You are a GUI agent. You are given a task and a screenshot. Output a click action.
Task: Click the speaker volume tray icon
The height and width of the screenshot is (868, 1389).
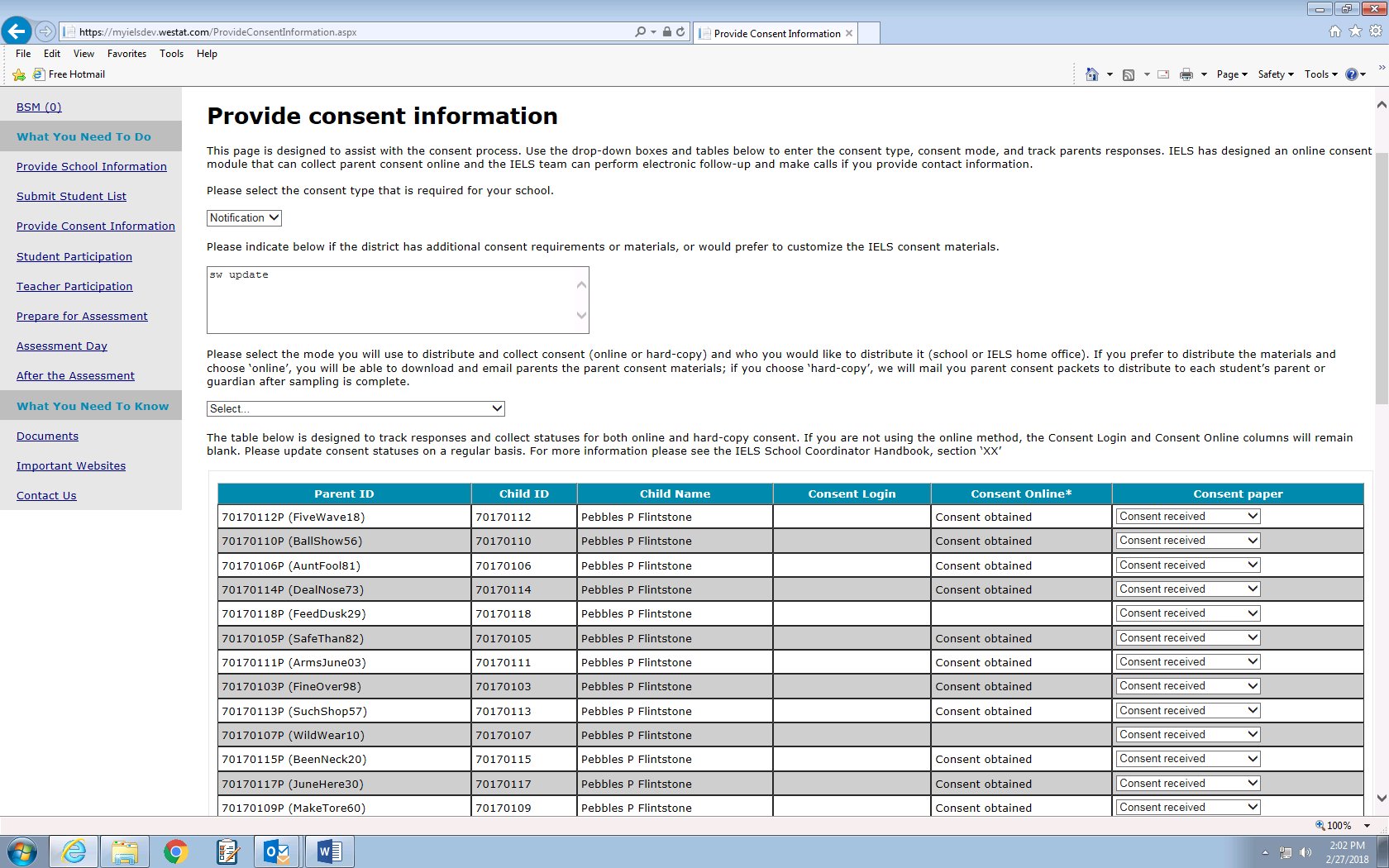pyautogui.click(x=1305, y=852)
